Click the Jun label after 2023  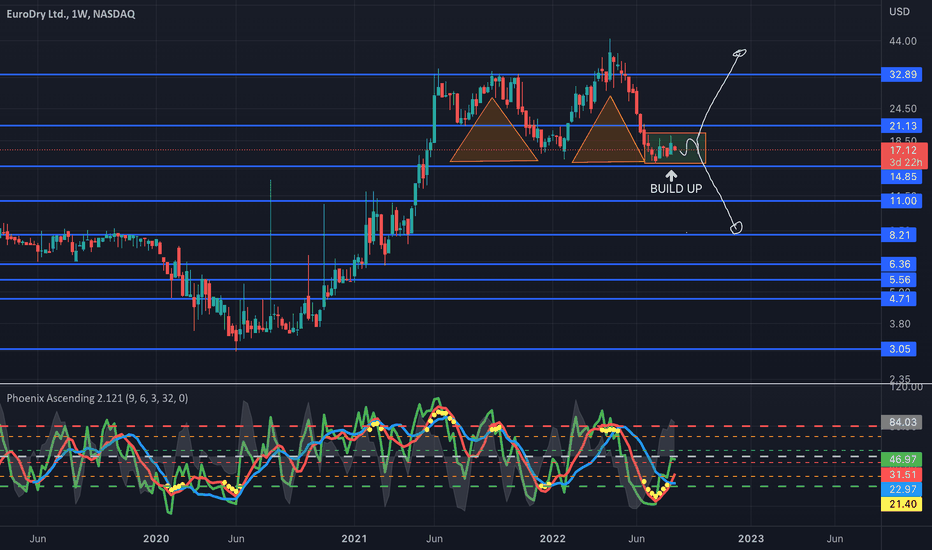coord(835,539)
